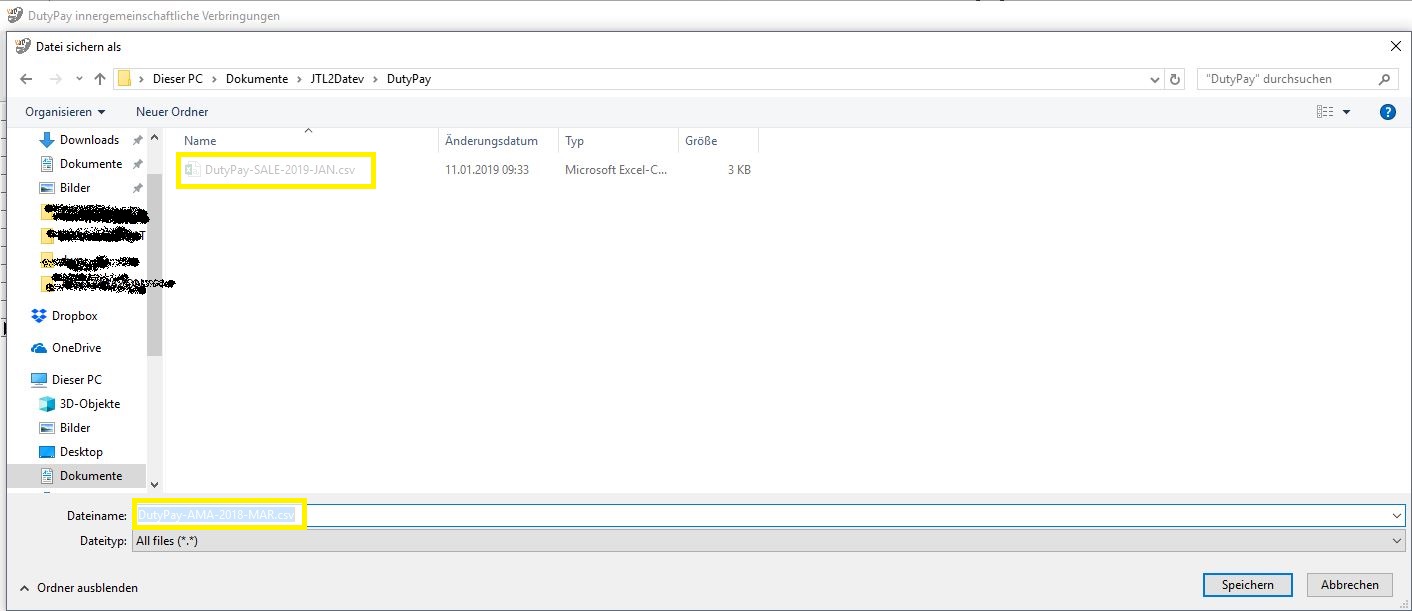The image size is (1412, 611).
Task: Create a new folder with Neuer Ordner
Action: click(172, 112)
